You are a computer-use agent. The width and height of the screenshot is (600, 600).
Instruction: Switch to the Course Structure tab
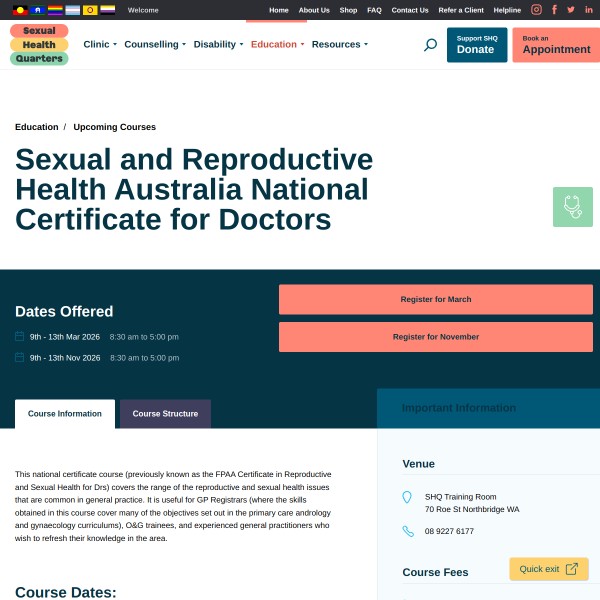(x=165, y=414)
